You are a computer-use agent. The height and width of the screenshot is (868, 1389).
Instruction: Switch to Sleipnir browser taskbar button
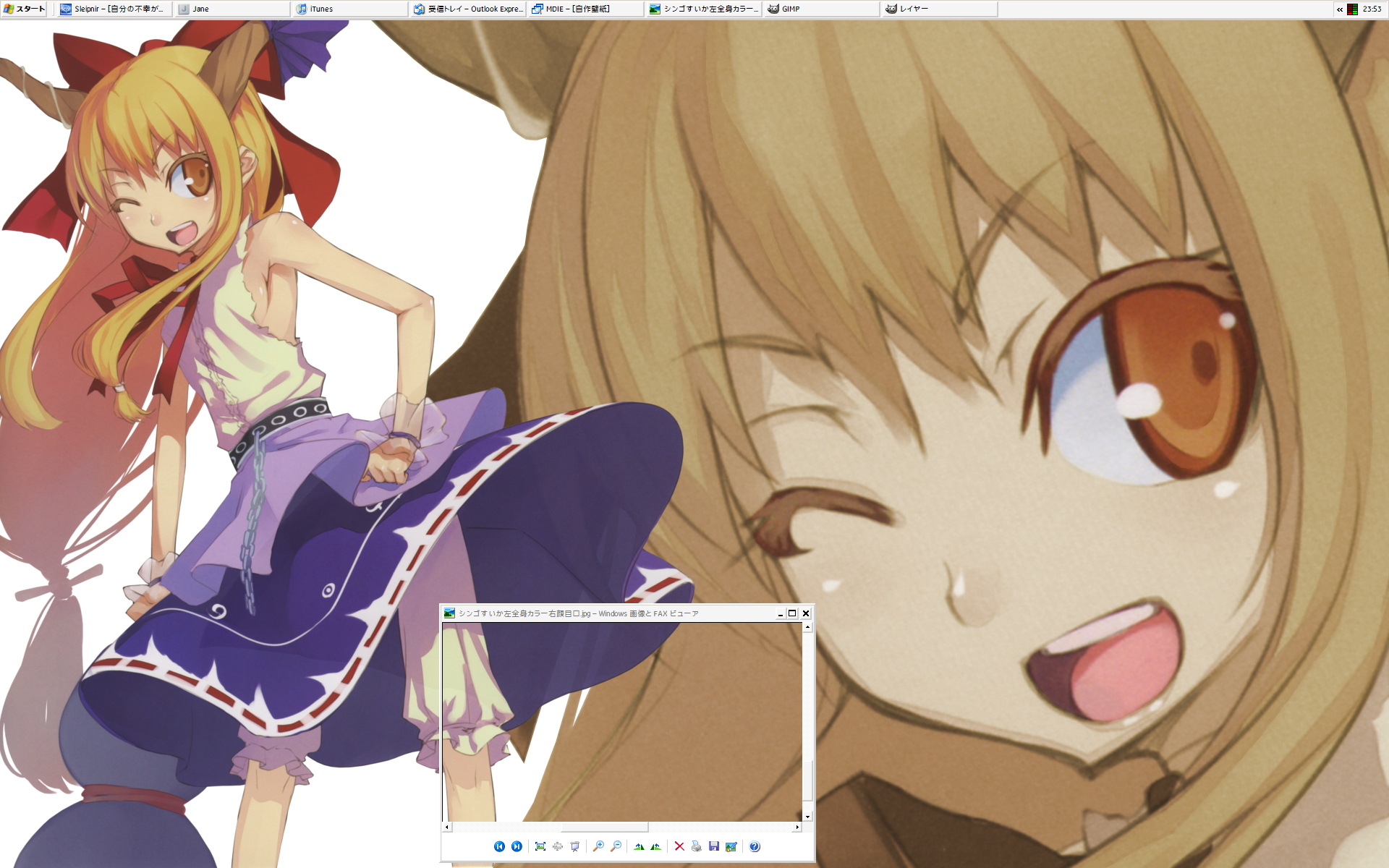pos(114,9)
